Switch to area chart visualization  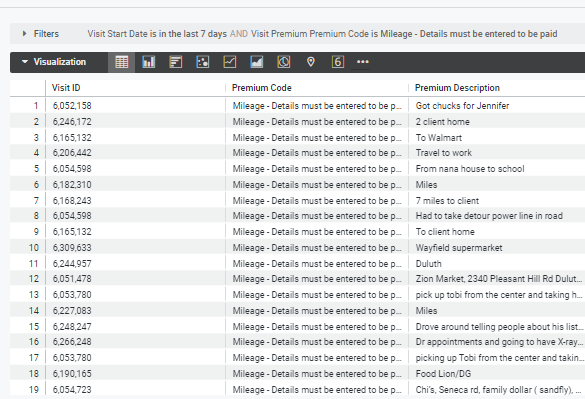(x=257, y=62)
